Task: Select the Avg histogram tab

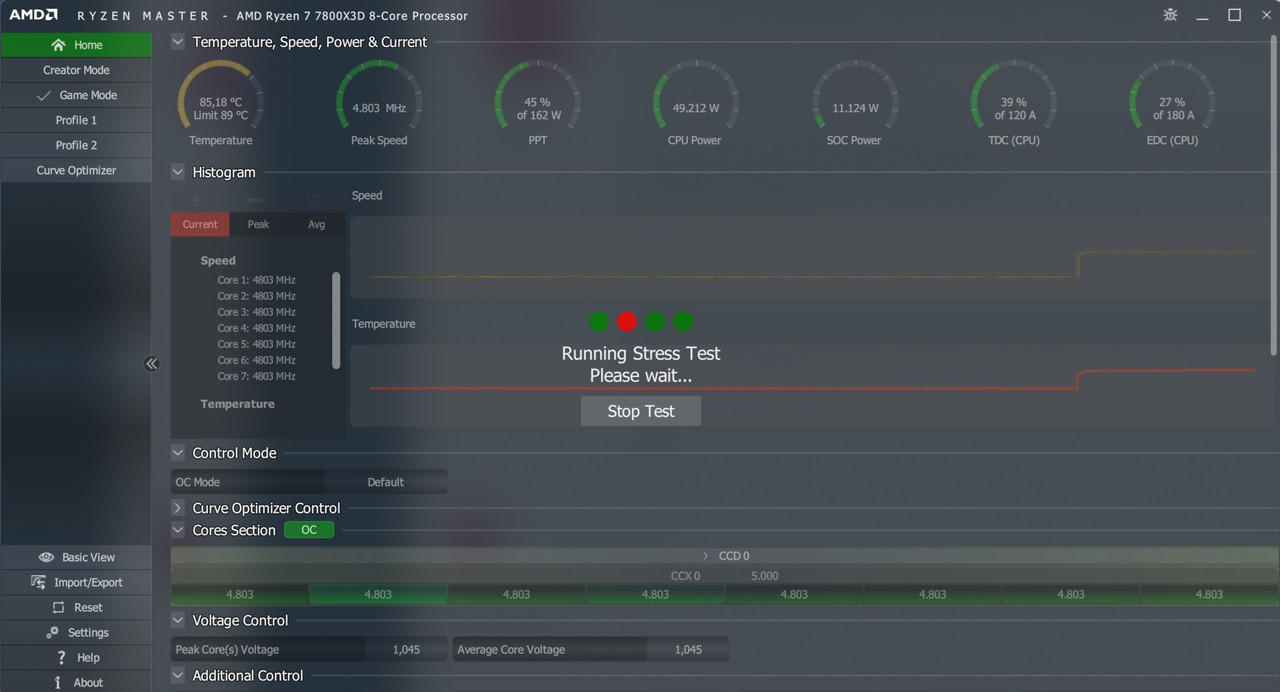Action: 316,224
